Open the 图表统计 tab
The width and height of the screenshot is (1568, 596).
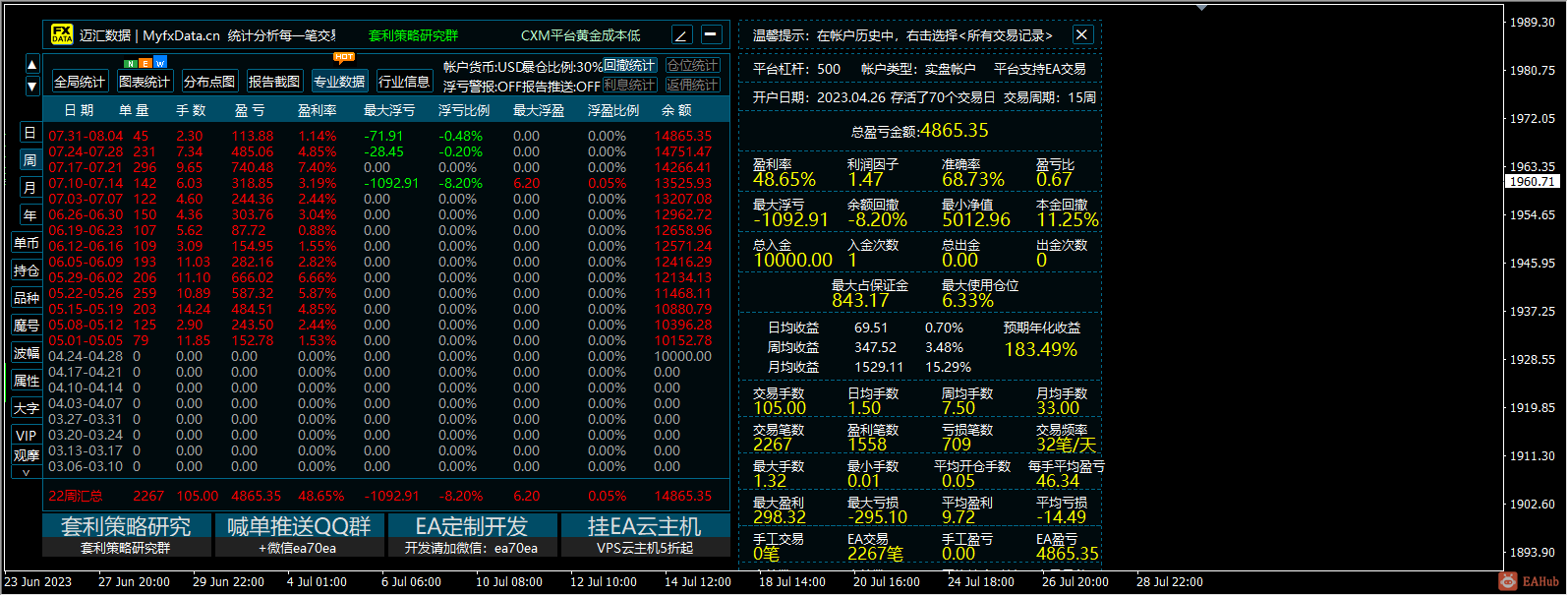[x=145, y=82]
